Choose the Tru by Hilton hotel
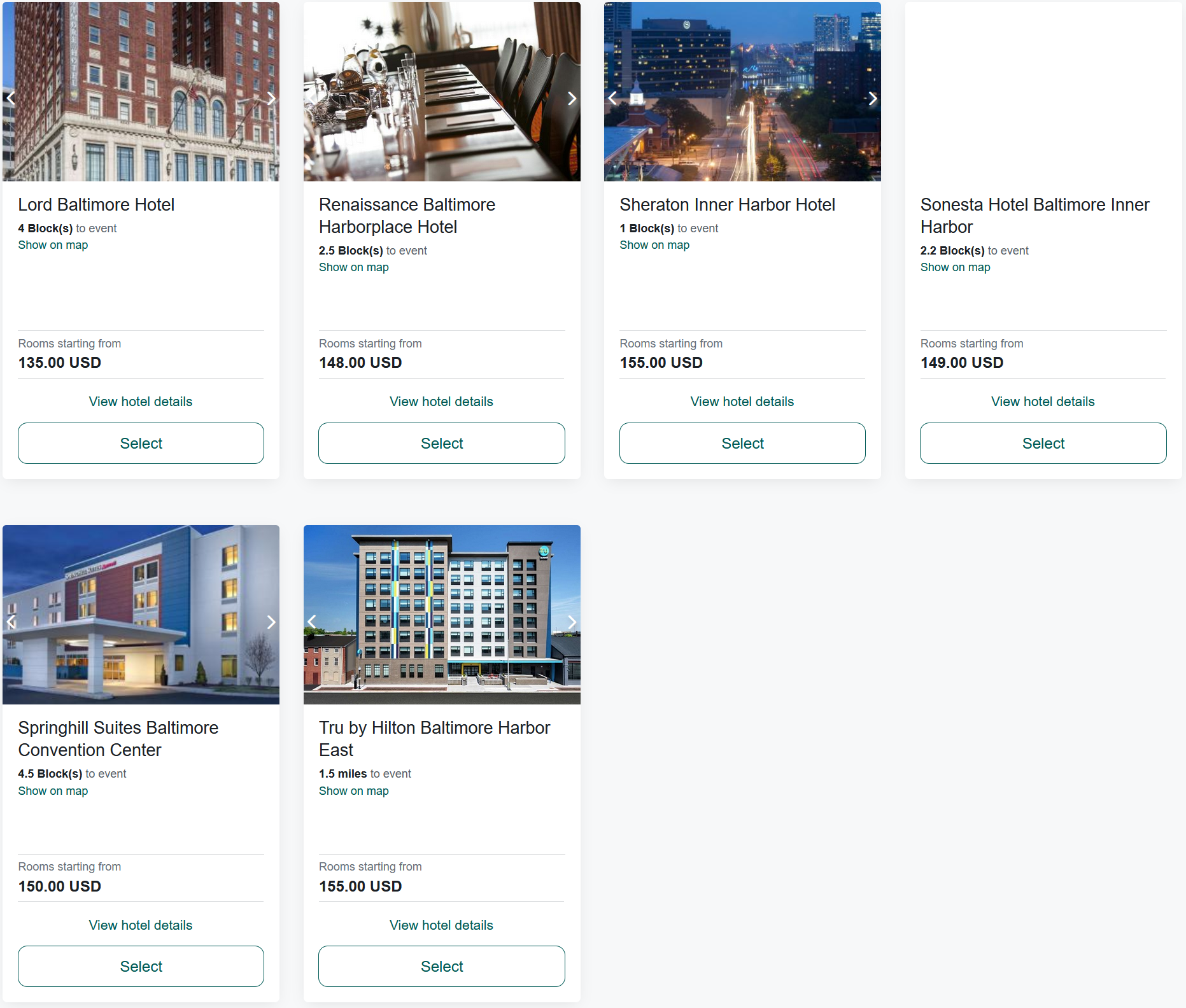The image size is (1186, 1008). [441, 966]
